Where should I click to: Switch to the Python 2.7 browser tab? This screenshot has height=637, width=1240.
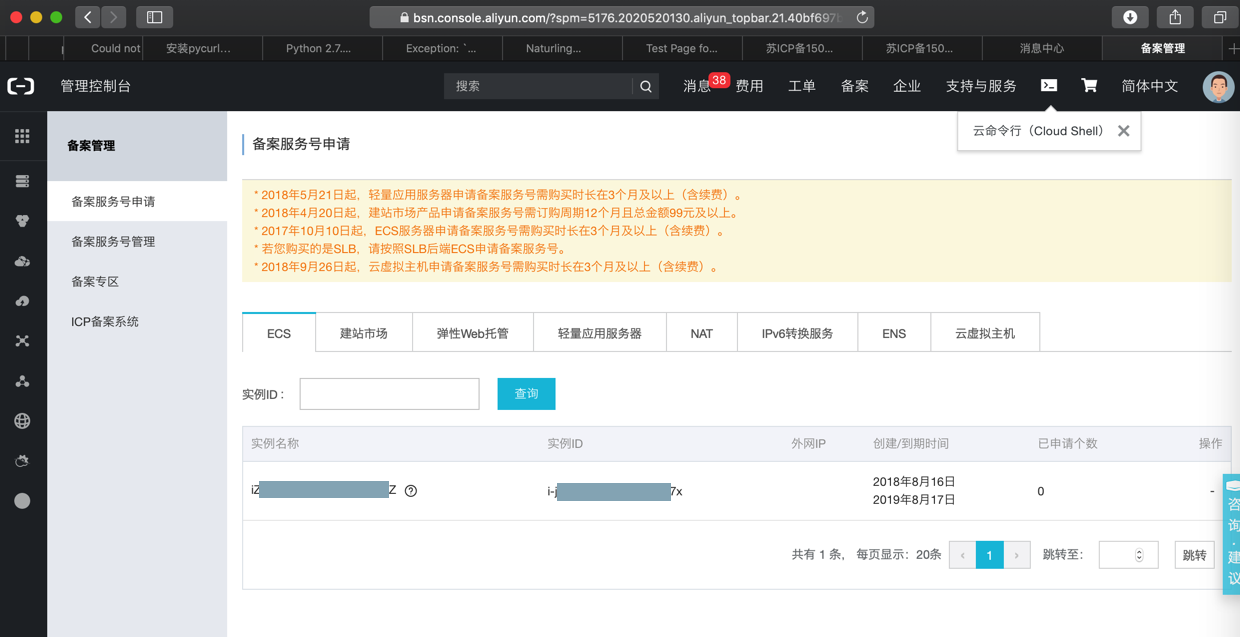click(322, 48)
